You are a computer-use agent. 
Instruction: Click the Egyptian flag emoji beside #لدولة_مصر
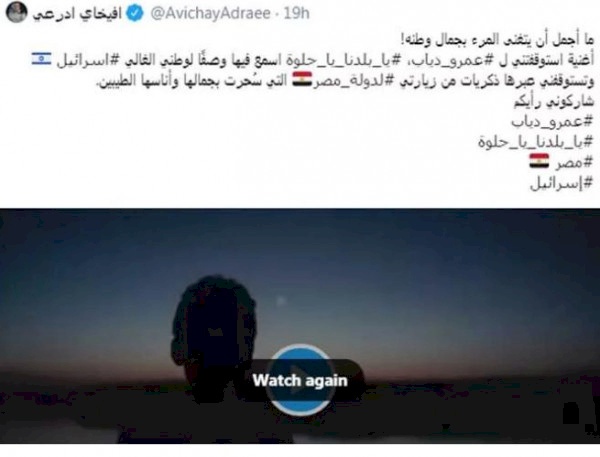(303, 81)
